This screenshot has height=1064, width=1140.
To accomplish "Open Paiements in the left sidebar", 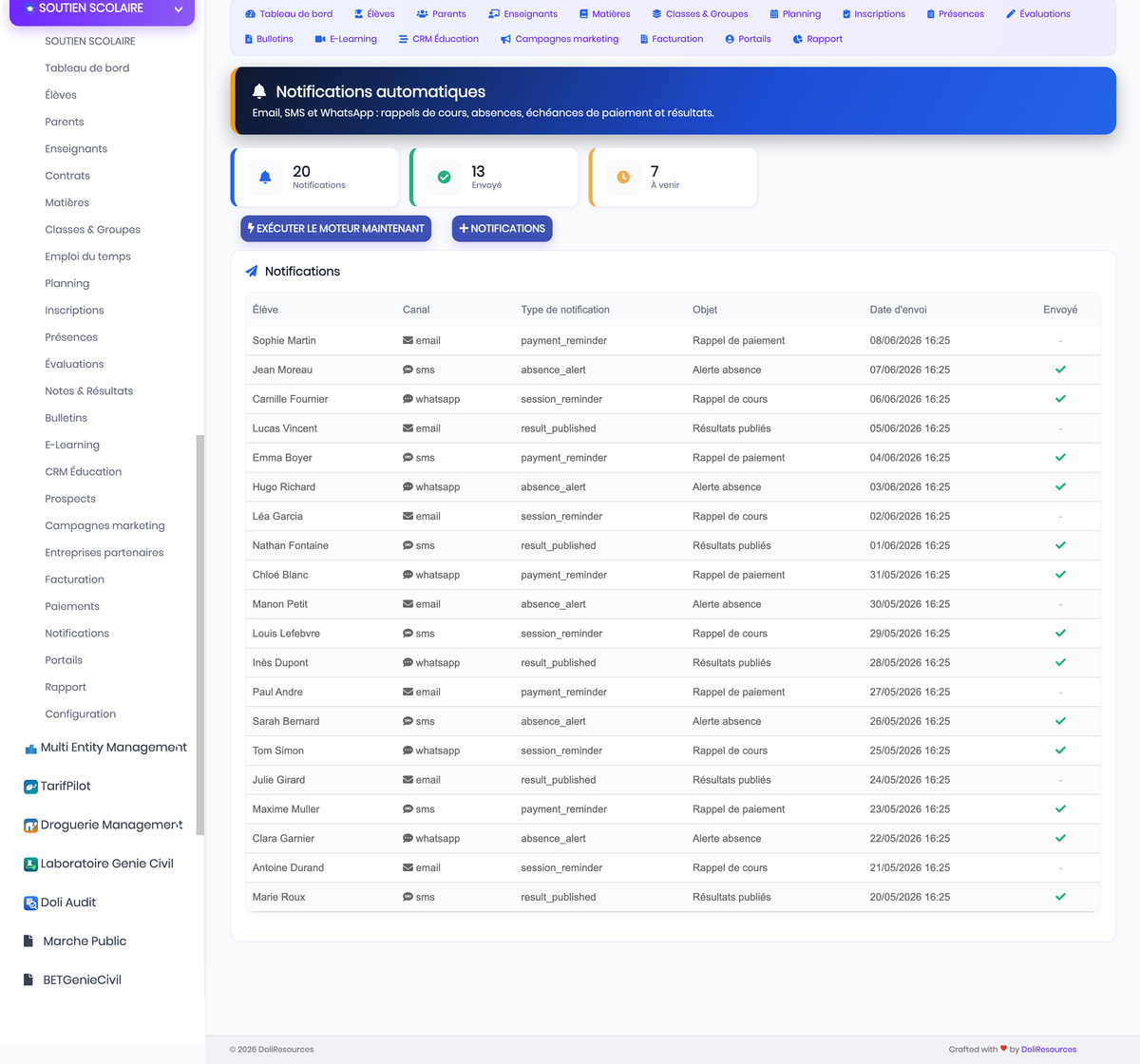I will click(x=72, y=607).
